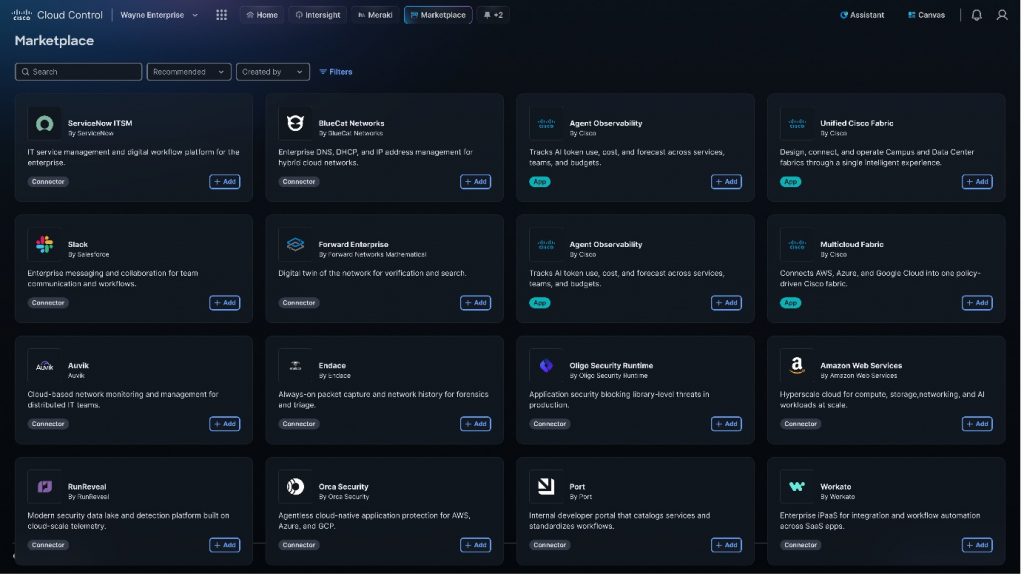Click the Orca Security logo icon
The height and width of the screenshot is (576, 1024).
coord(296,488)
